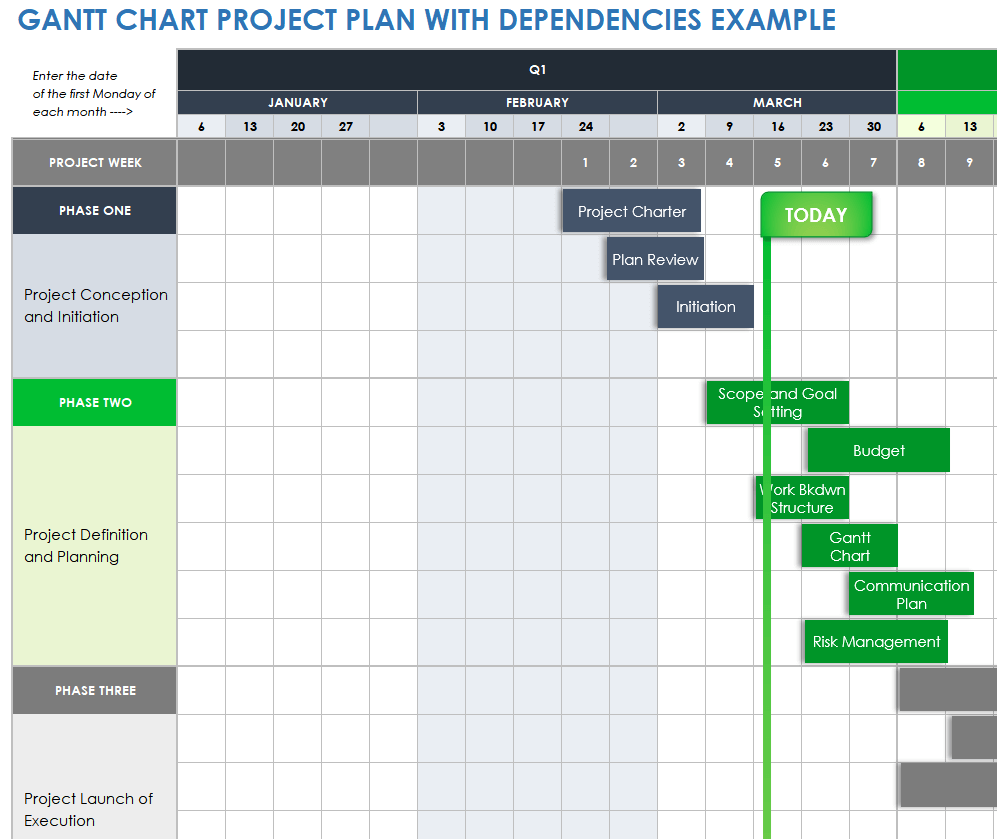997x839 pixels.
Task: Click the Project Conception and Initiation cell
Action: 95,306
